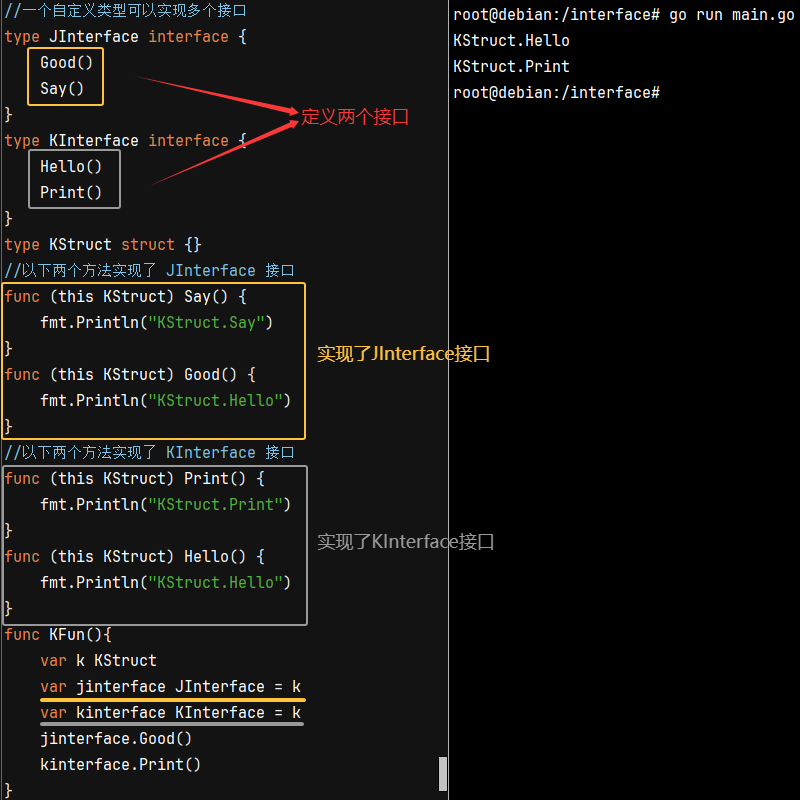Click the KStruct.Hello output line in terminal
This screenshot has width=800, height=800.
(511, 41)
